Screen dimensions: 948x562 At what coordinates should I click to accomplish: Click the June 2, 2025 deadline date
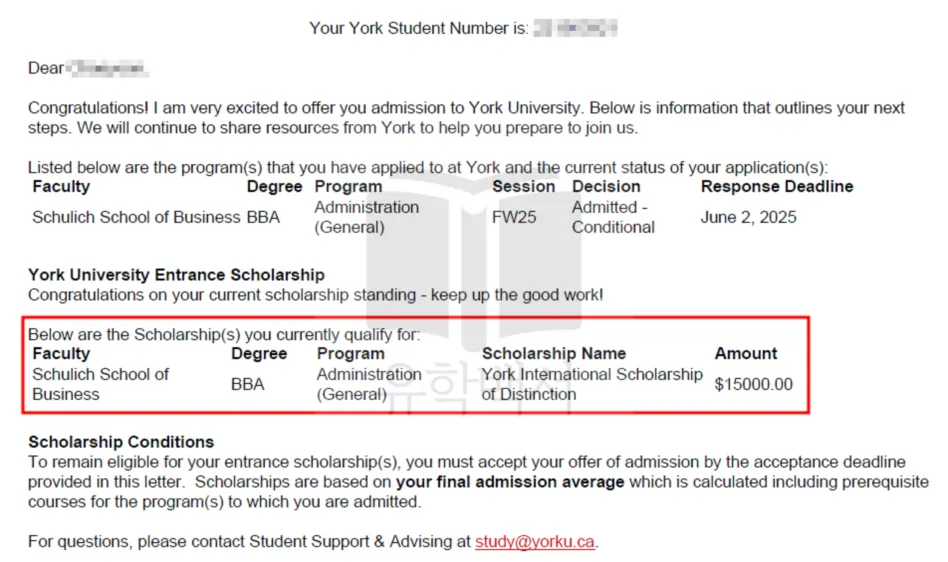coord(748,217)
